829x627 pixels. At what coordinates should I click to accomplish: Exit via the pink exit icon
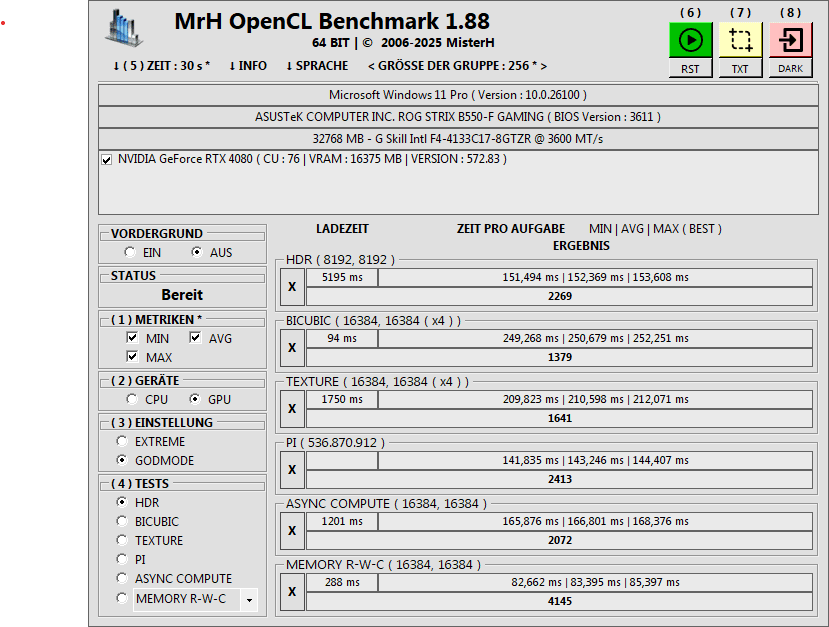coord(790,40)
